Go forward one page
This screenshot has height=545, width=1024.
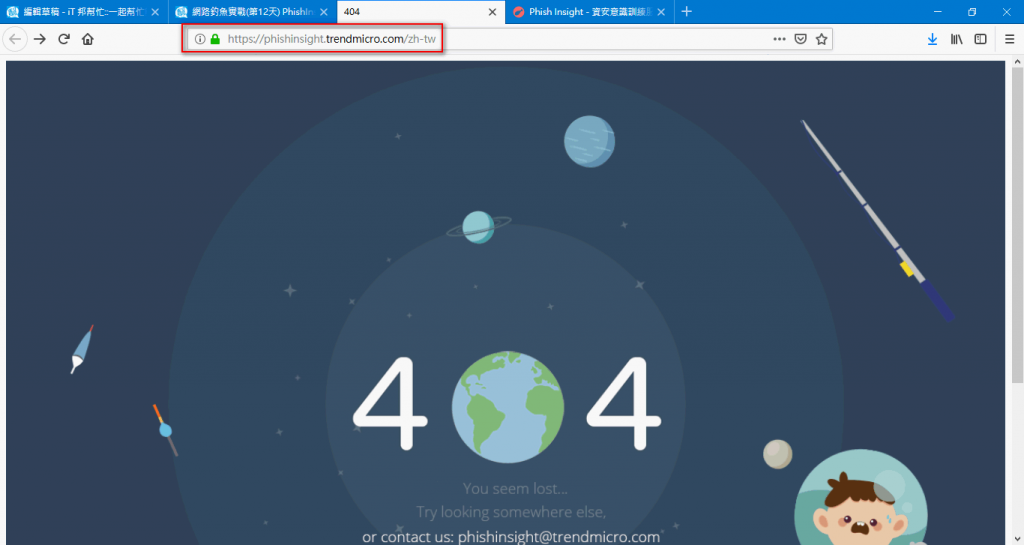pos(40,39)
